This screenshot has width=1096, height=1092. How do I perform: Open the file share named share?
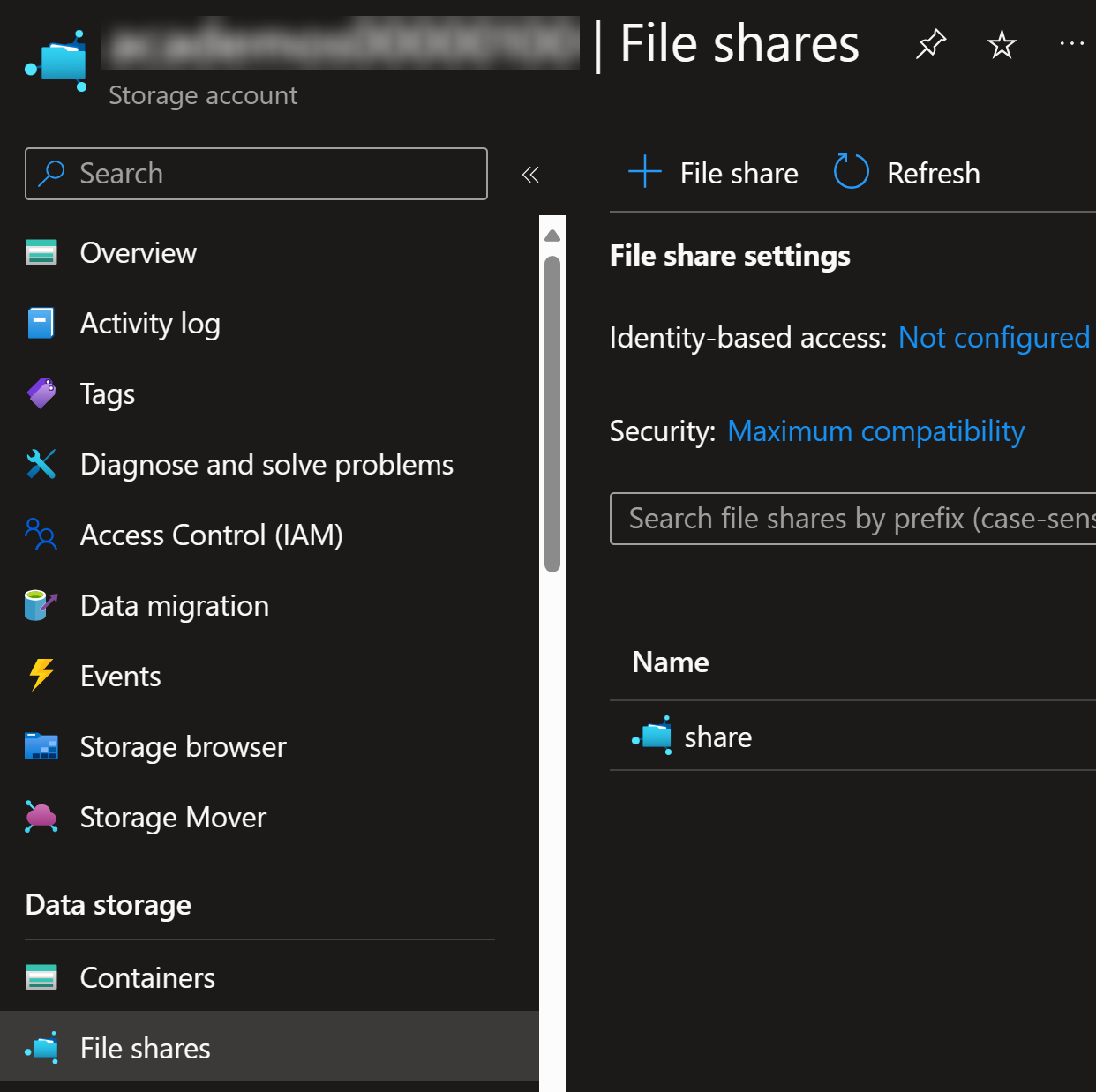pos(718,737)
